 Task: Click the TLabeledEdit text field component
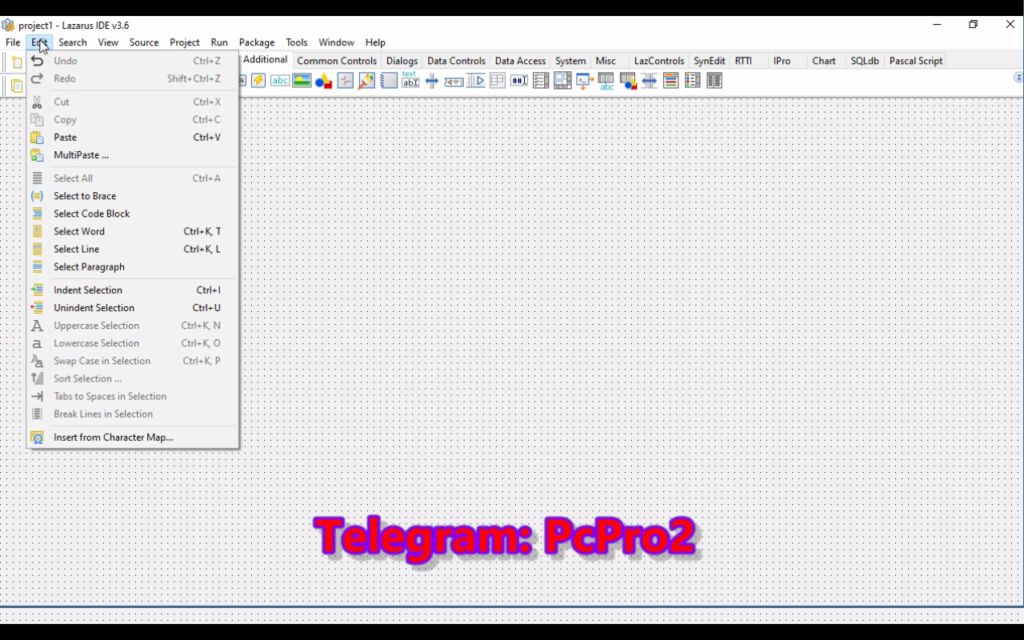point(410,81)
